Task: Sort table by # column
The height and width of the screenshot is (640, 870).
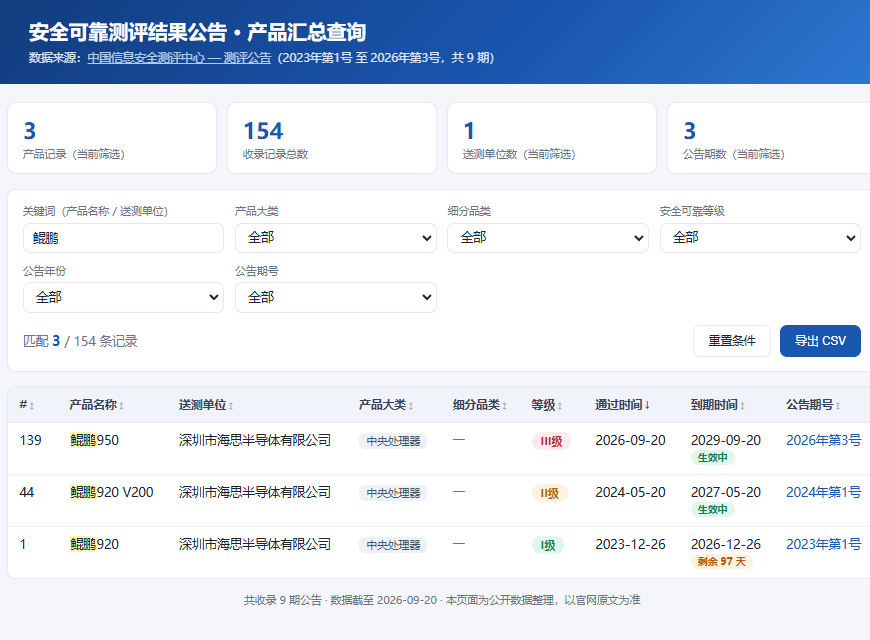Action: (x=27, y=405)
